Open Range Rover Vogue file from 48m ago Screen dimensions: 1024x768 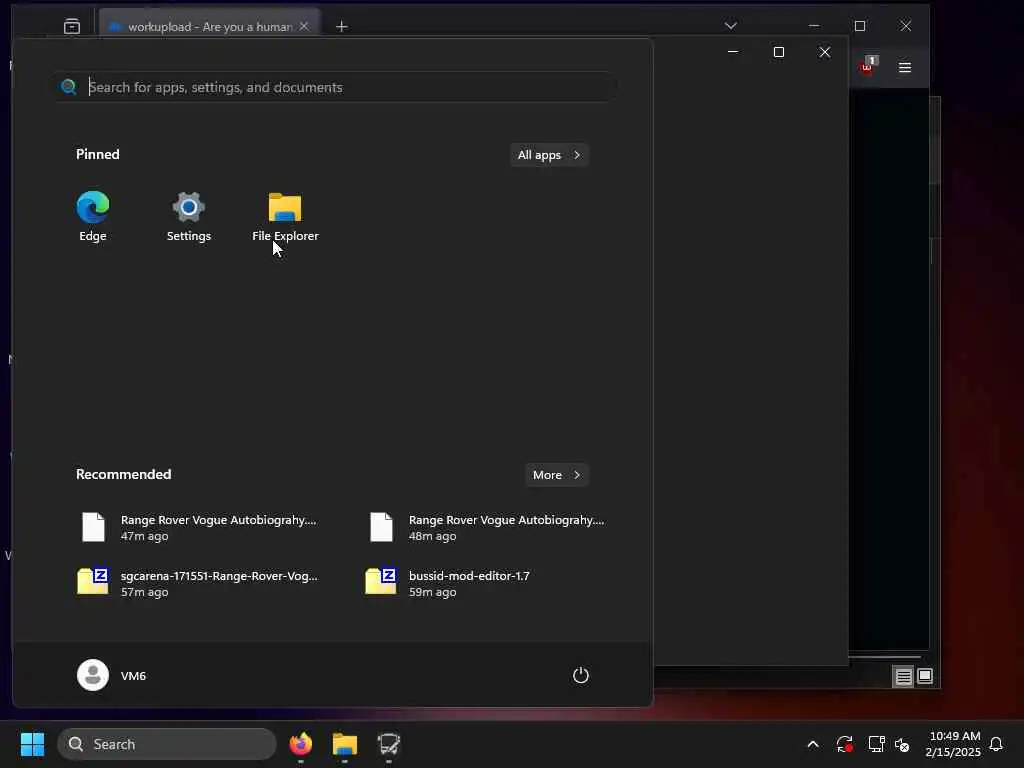tap(487, 527)
